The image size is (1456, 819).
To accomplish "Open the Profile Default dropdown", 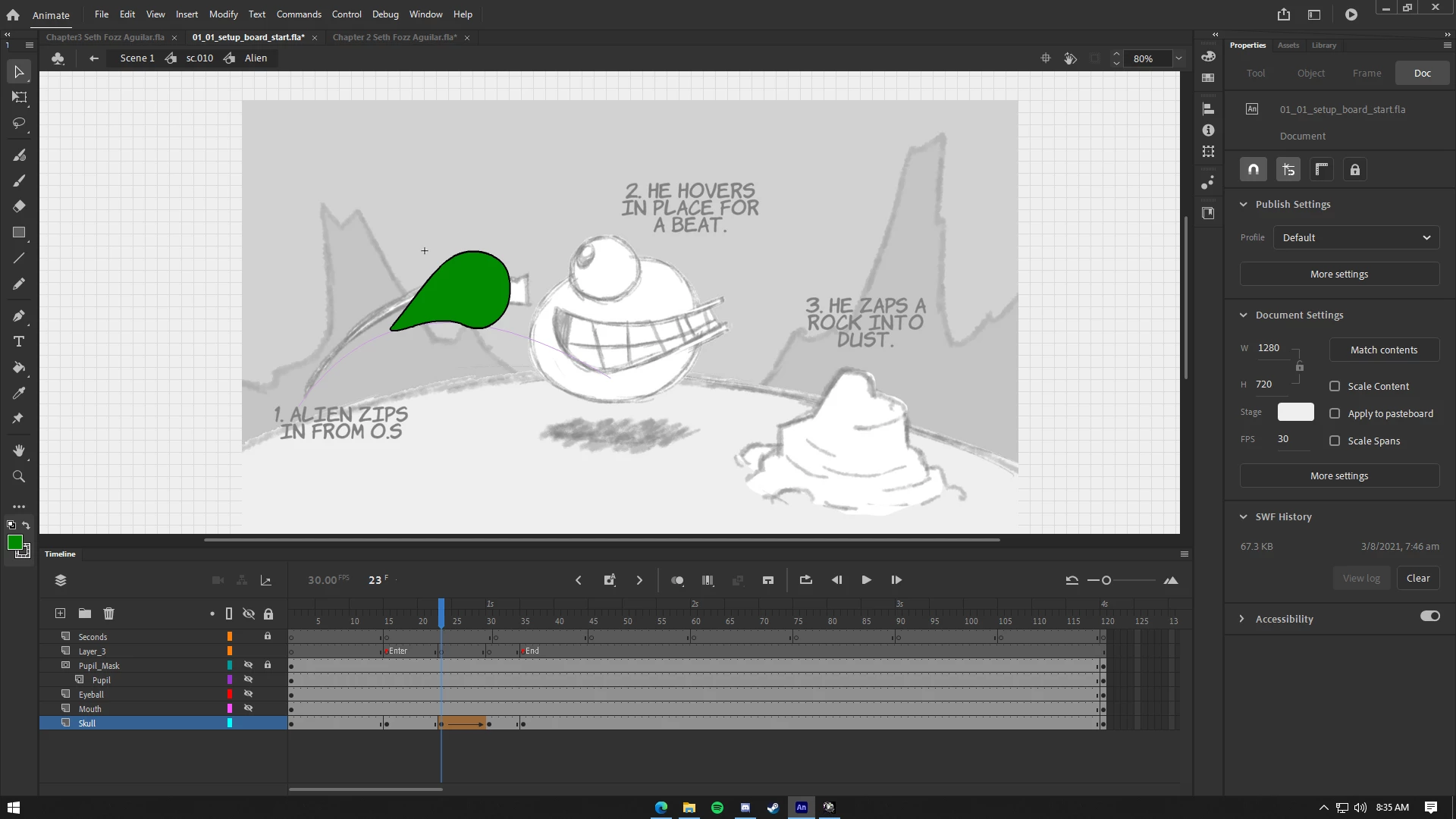I will pyautogui.click(x=1356, y=237).
